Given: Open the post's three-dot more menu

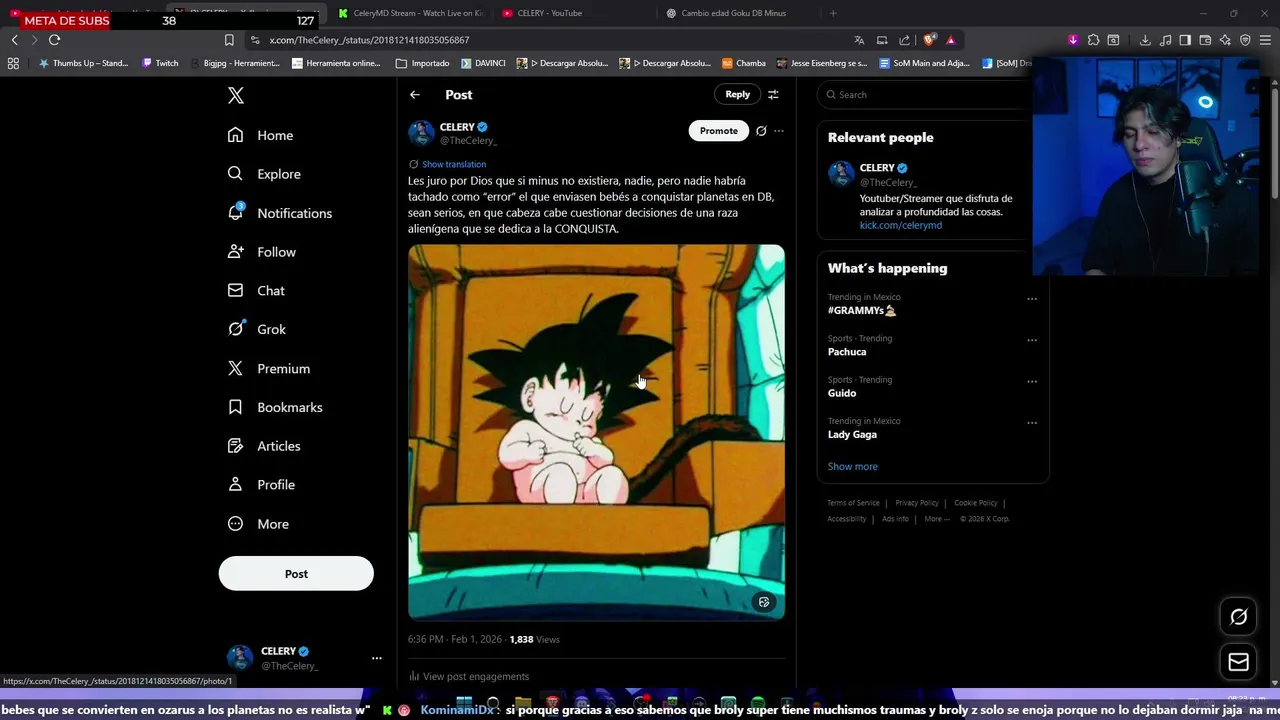Looking at the screenshot, I should pos(779,131).
